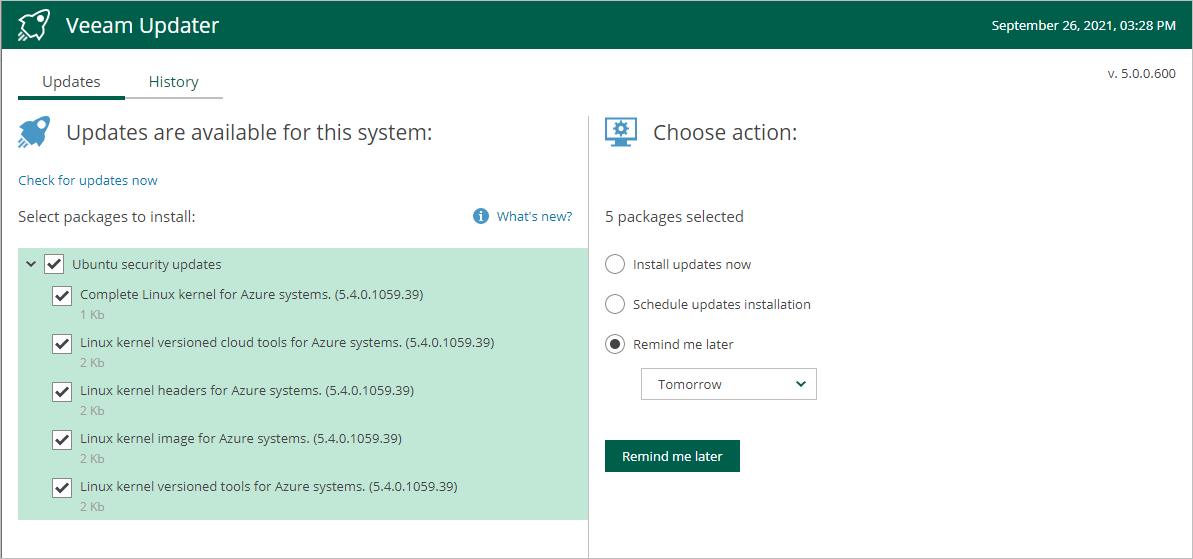1193x559 pixels.
Task: Click the info icon beside What's new
Action: [x=481, y=217]
